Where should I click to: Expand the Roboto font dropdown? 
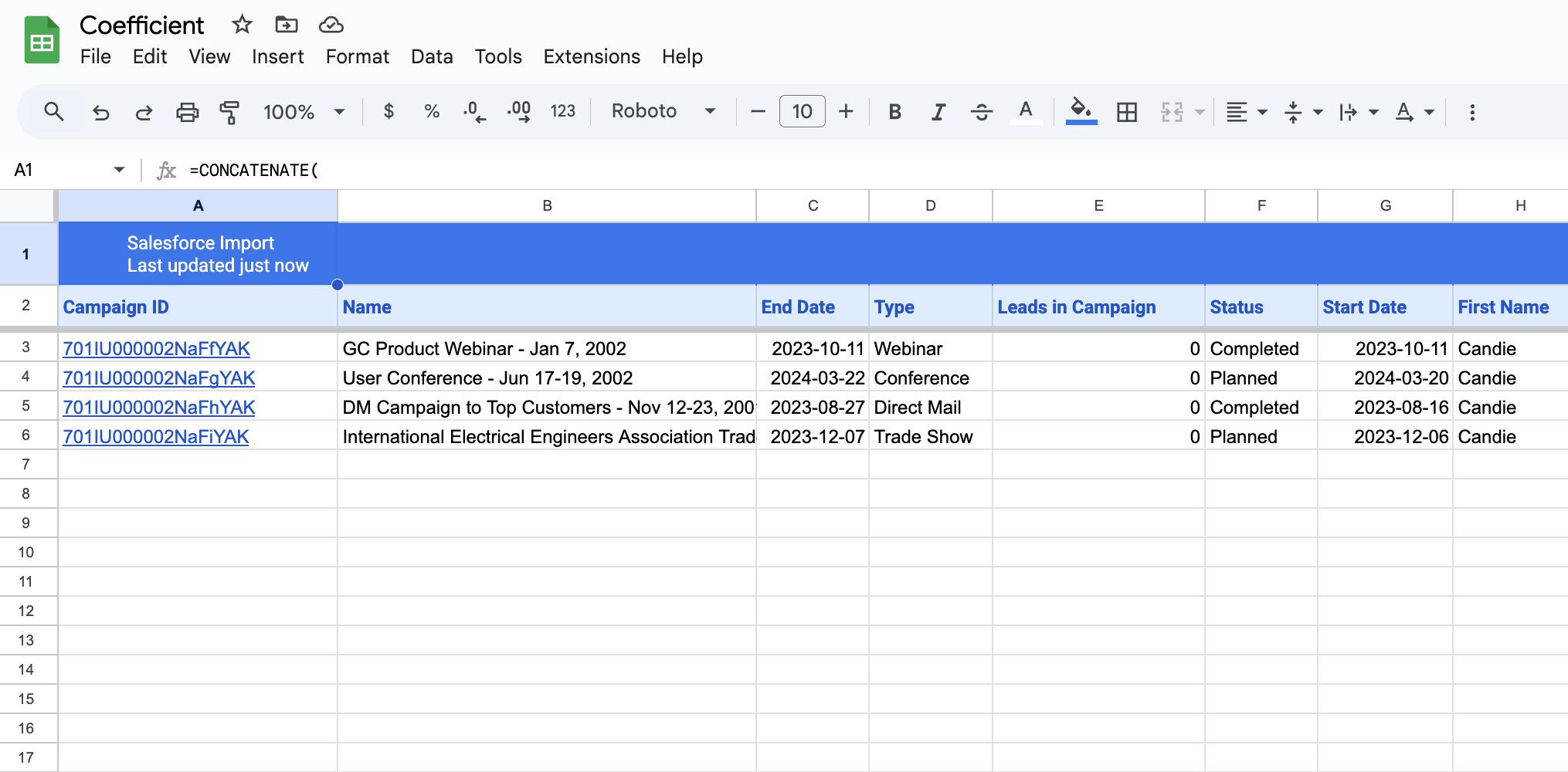pos(664,111)
